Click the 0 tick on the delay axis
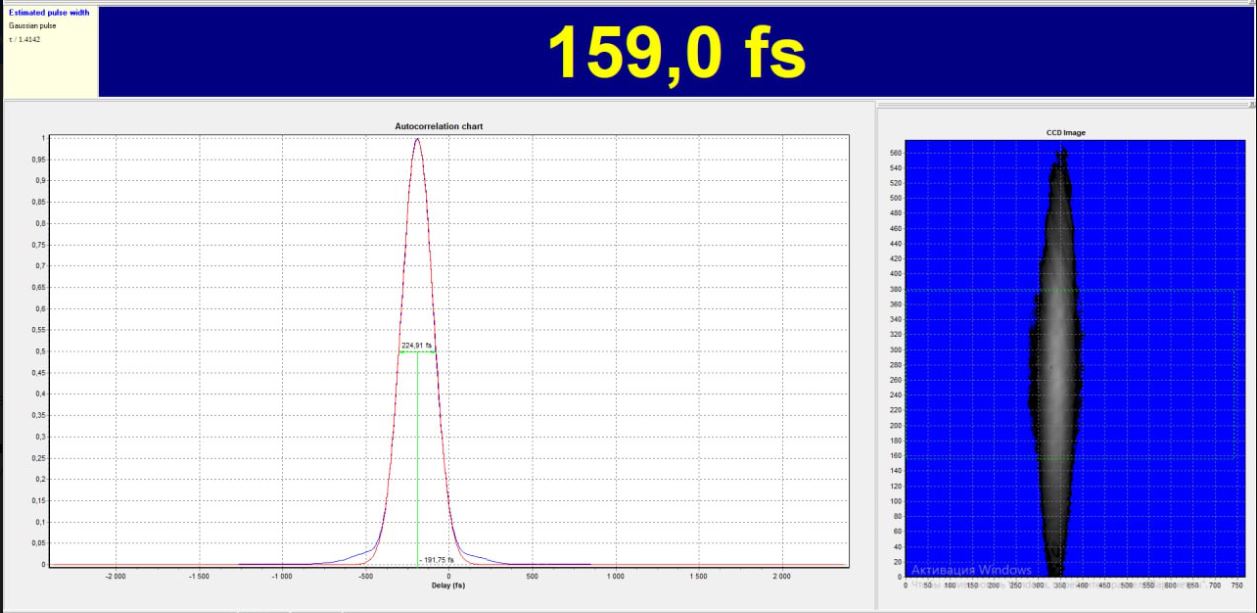1257x613 pixels. click(x=449, y=576)
